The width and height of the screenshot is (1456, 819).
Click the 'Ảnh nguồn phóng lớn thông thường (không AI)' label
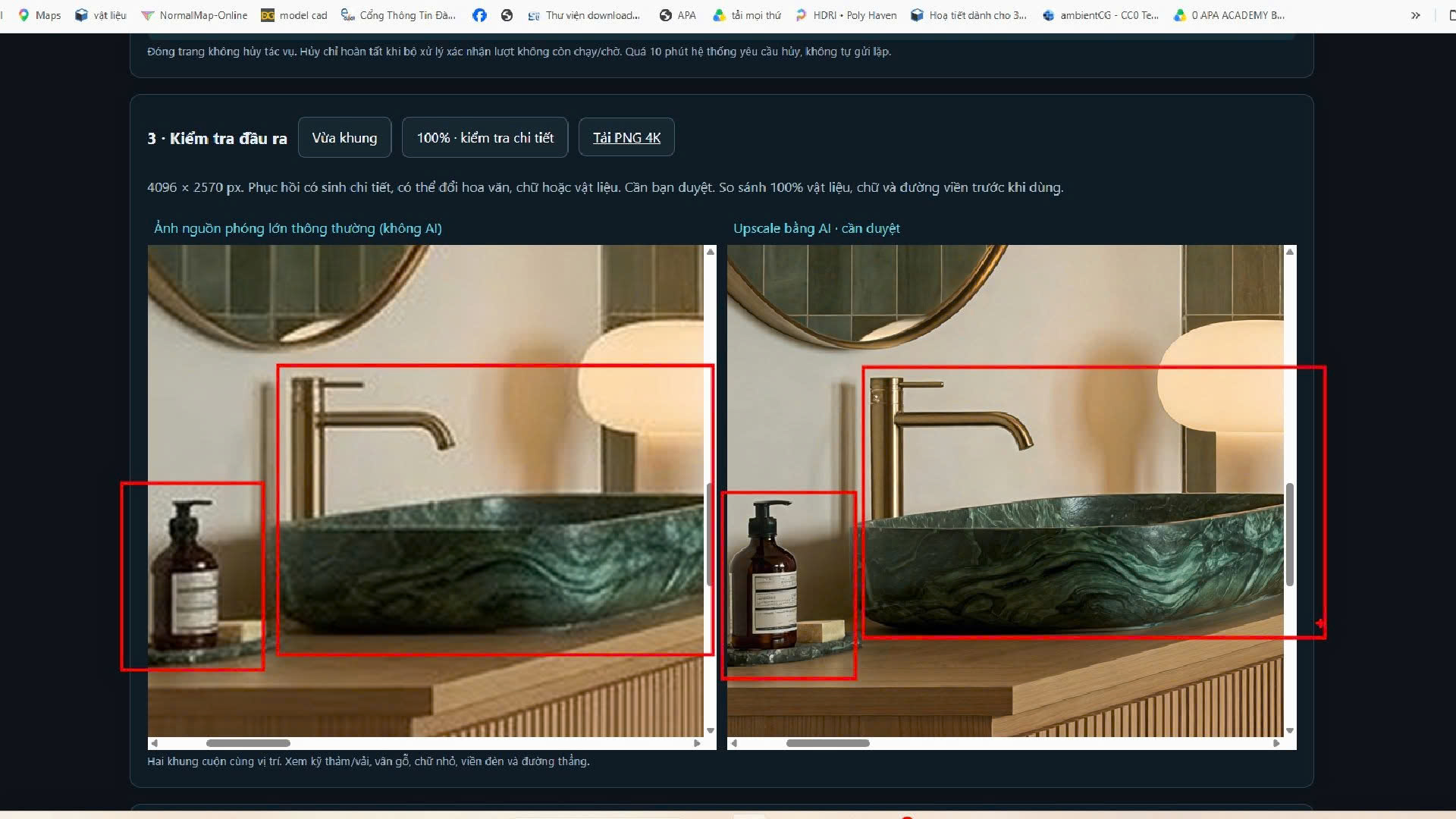click(x=298, y=228)
